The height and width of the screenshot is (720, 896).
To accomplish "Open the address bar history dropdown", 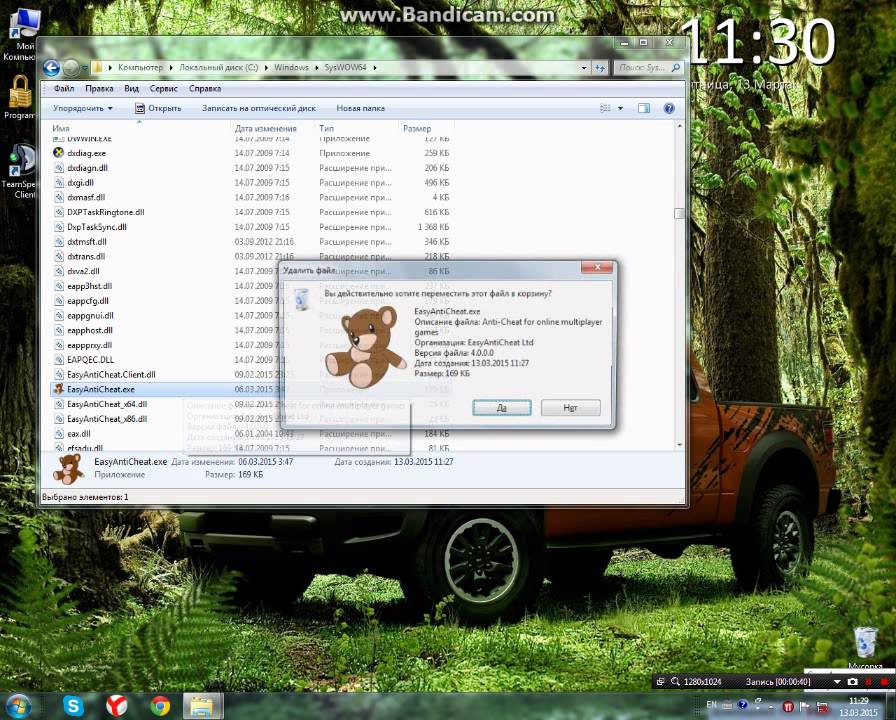I will point(584,67).
